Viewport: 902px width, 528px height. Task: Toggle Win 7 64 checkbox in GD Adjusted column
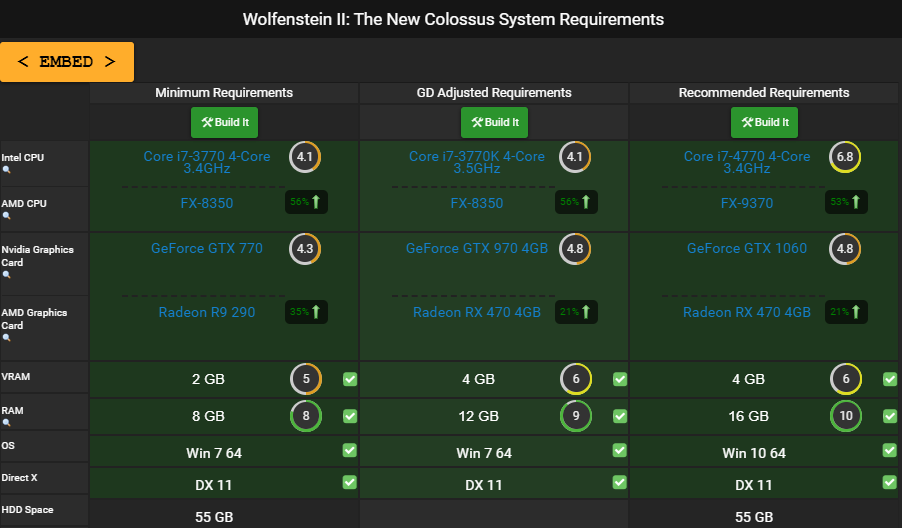click(x=620, y=450)
